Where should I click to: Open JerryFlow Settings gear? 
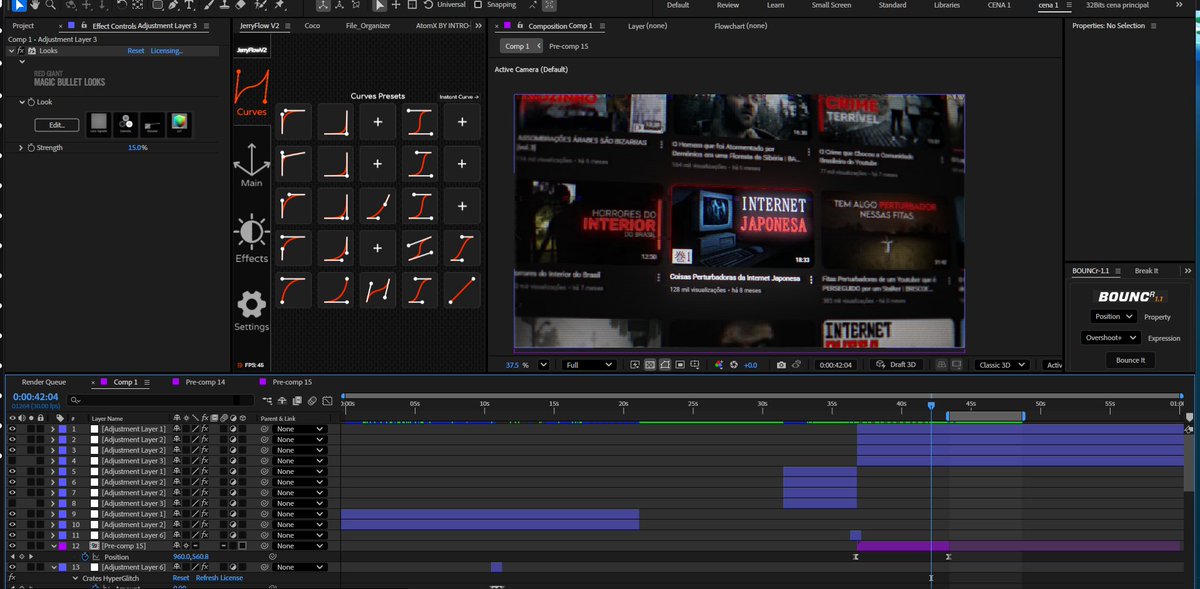tap(251, 311)
